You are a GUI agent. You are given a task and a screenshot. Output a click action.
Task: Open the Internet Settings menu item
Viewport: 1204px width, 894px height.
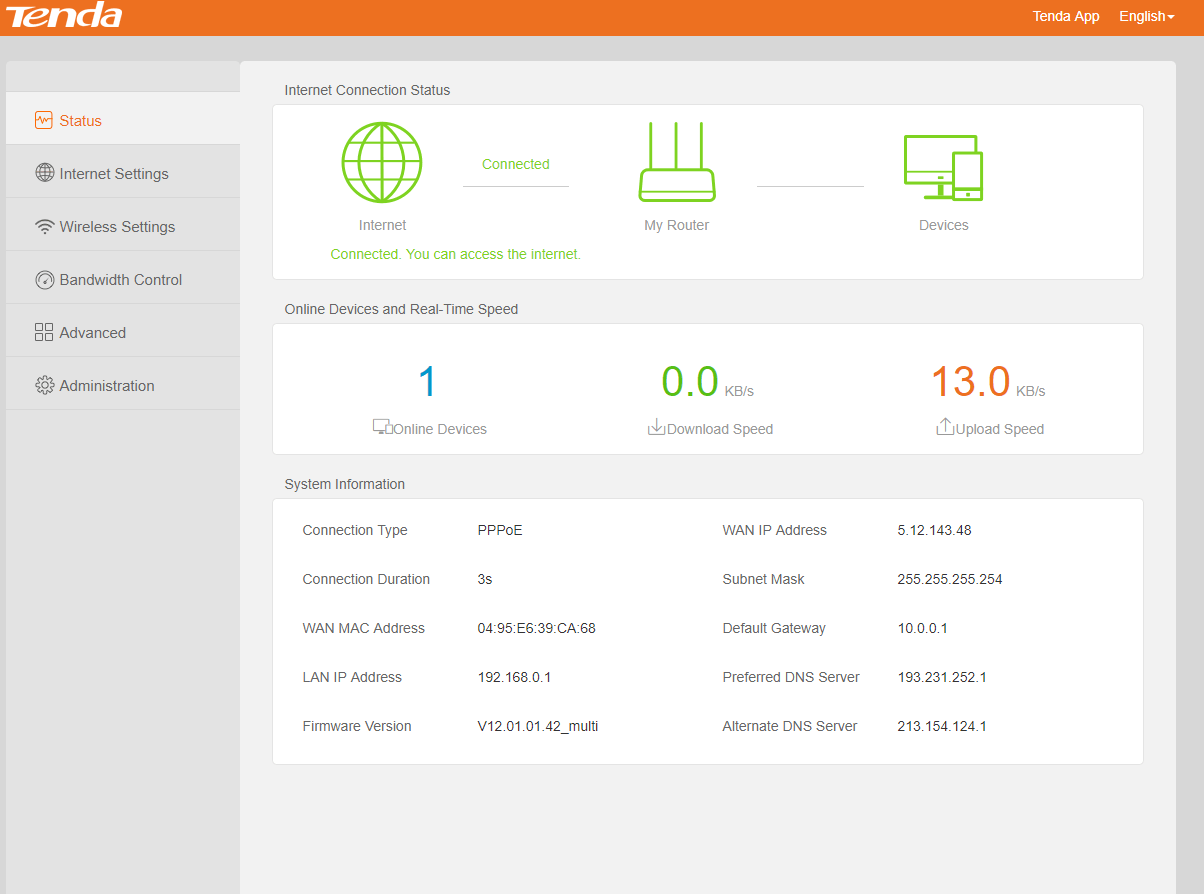click(114, 174)
